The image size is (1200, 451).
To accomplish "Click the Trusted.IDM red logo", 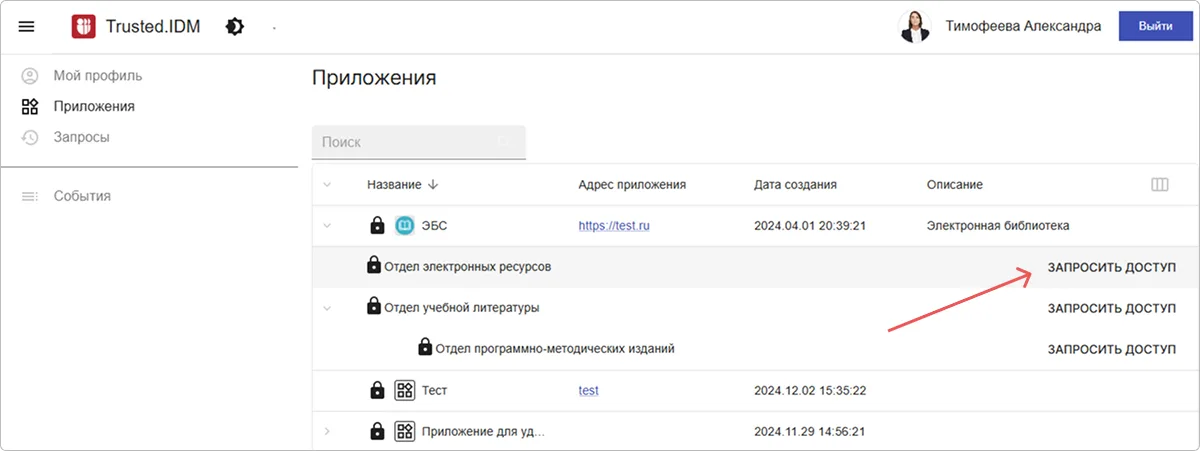I will 83,27.
